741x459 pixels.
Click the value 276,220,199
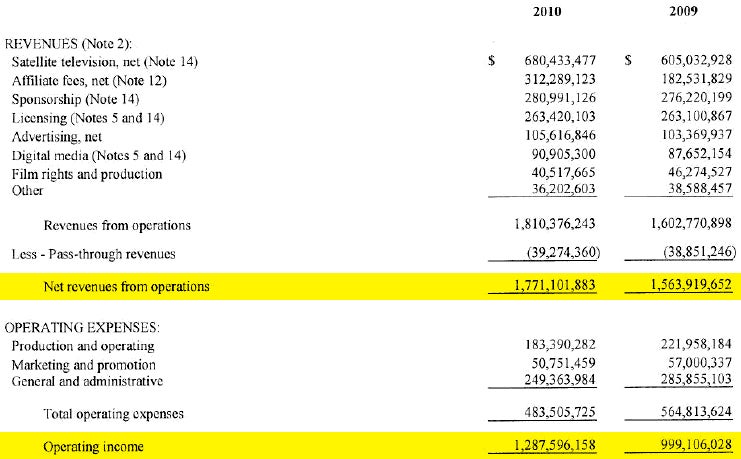coord(696,97)
